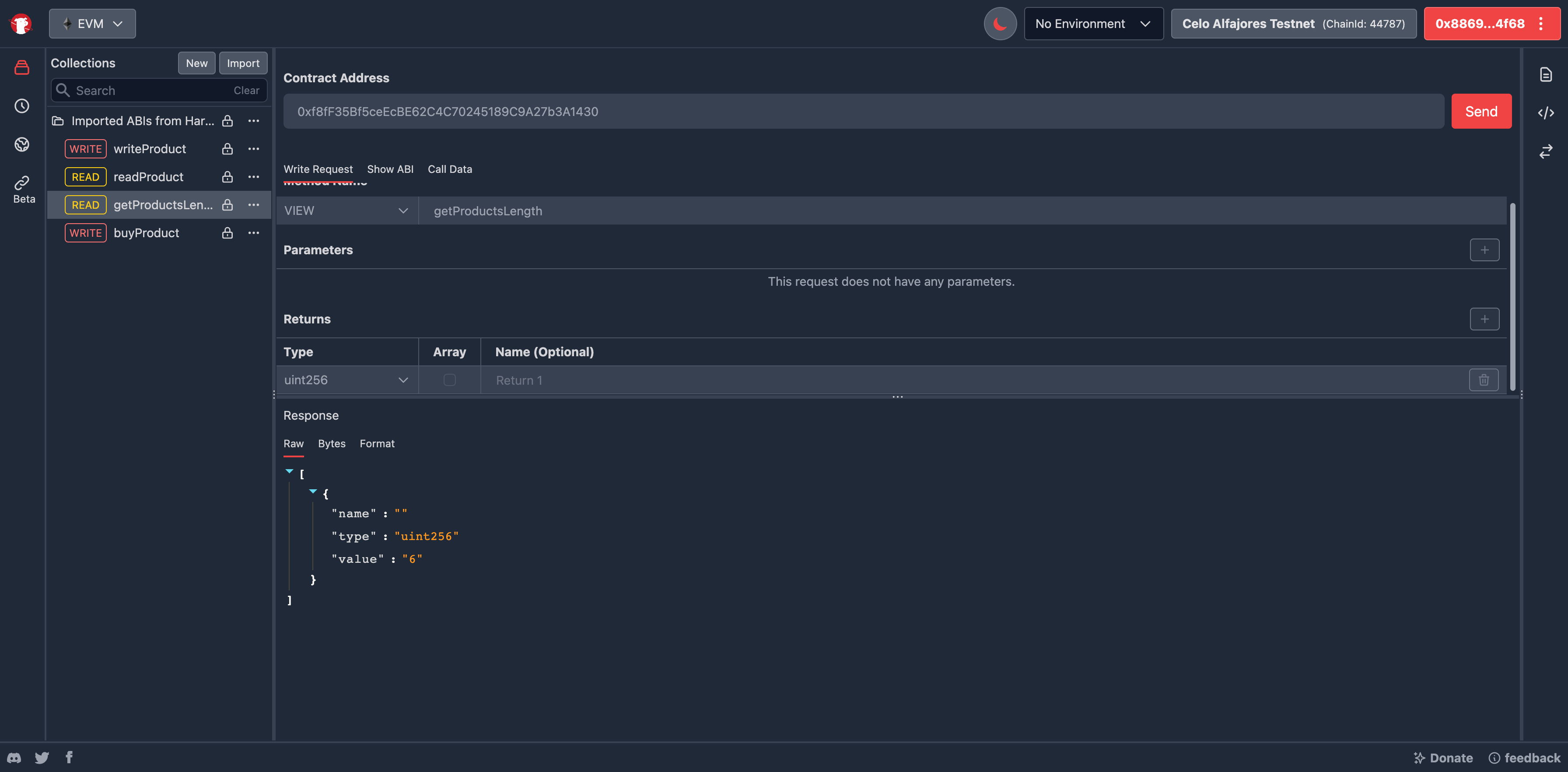
Task: Select the Format response tab
Action: 377,444
